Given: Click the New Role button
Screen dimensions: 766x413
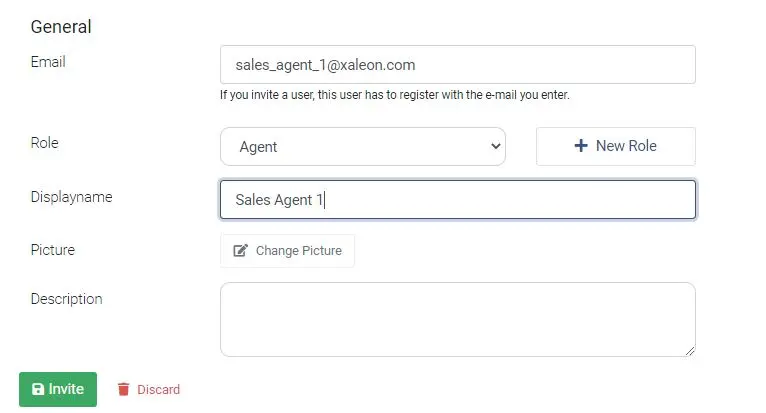Looking at the screenshot, I should coord(616,146).
